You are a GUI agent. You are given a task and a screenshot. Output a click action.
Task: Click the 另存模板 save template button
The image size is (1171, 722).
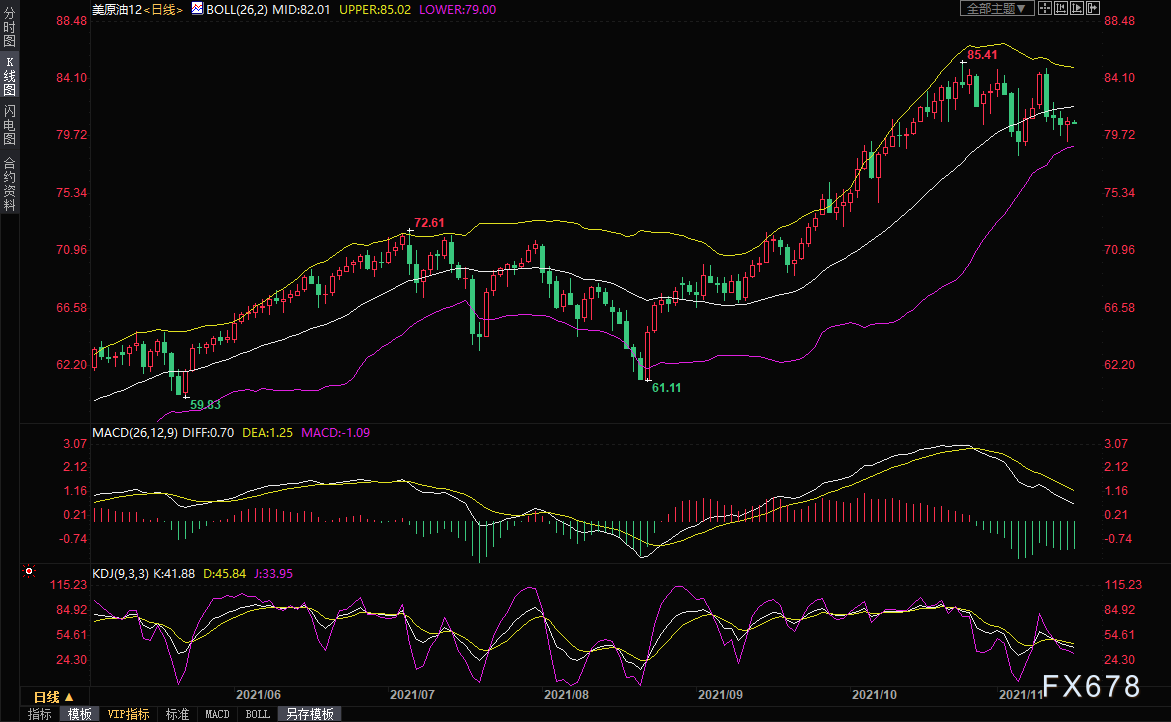tap(310, 715)
